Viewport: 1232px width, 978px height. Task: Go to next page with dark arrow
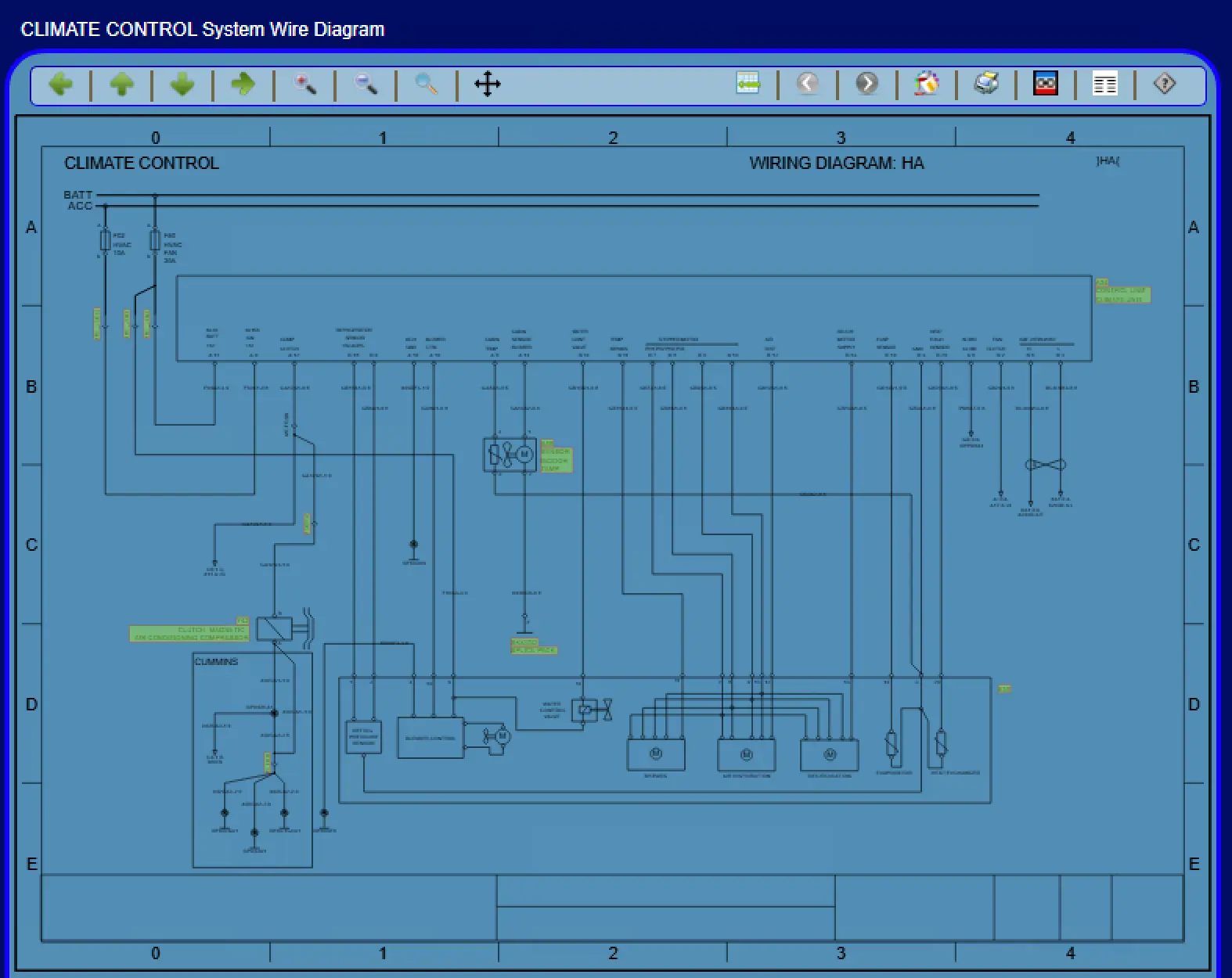(867, 84)
